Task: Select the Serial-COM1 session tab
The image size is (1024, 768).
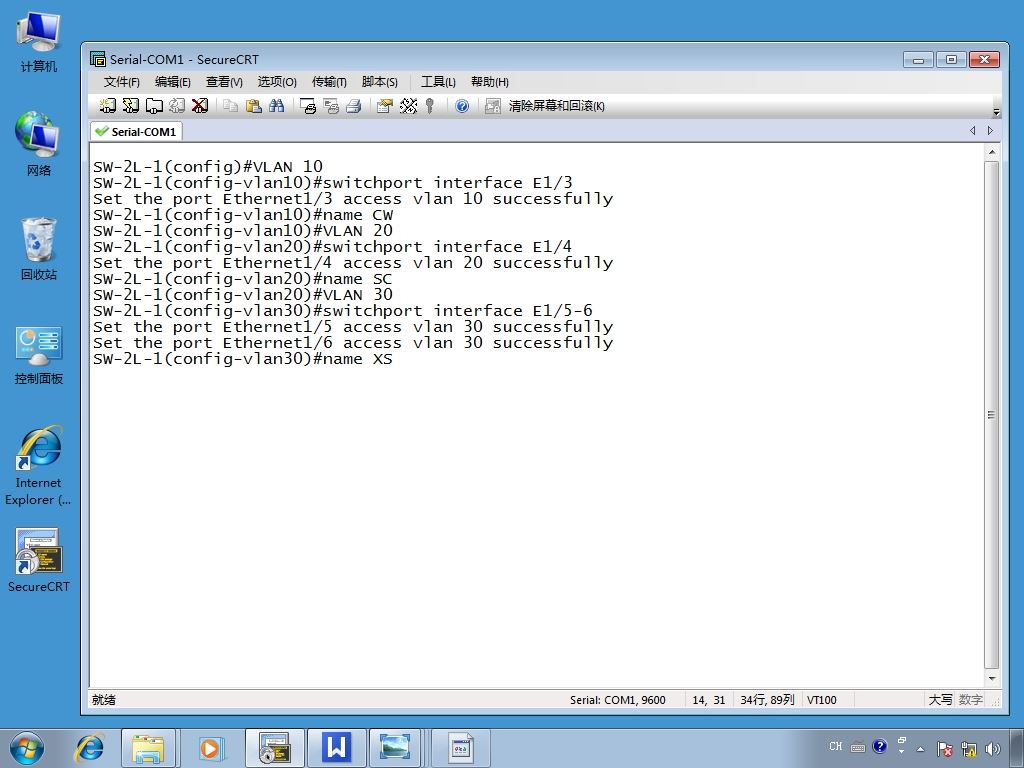Action: point(136,131)
